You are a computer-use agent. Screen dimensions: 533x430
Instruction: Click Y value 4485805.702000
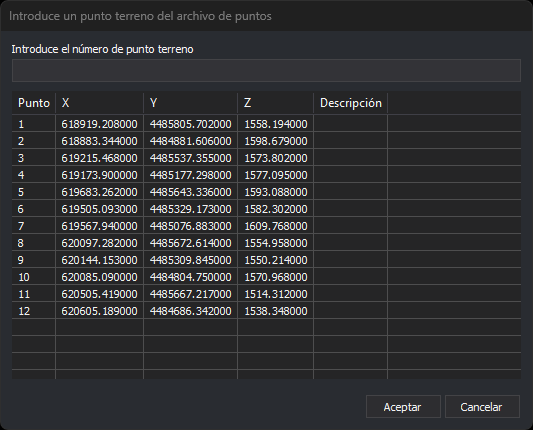[191, 124]
